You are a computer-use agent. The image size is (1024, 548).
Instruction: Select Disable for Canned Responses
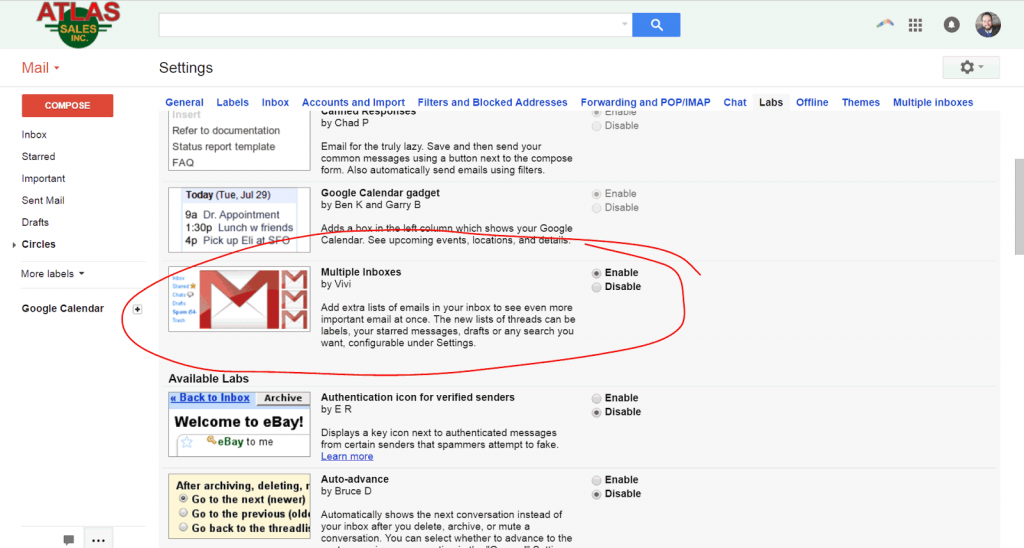(x=596, y=126)
